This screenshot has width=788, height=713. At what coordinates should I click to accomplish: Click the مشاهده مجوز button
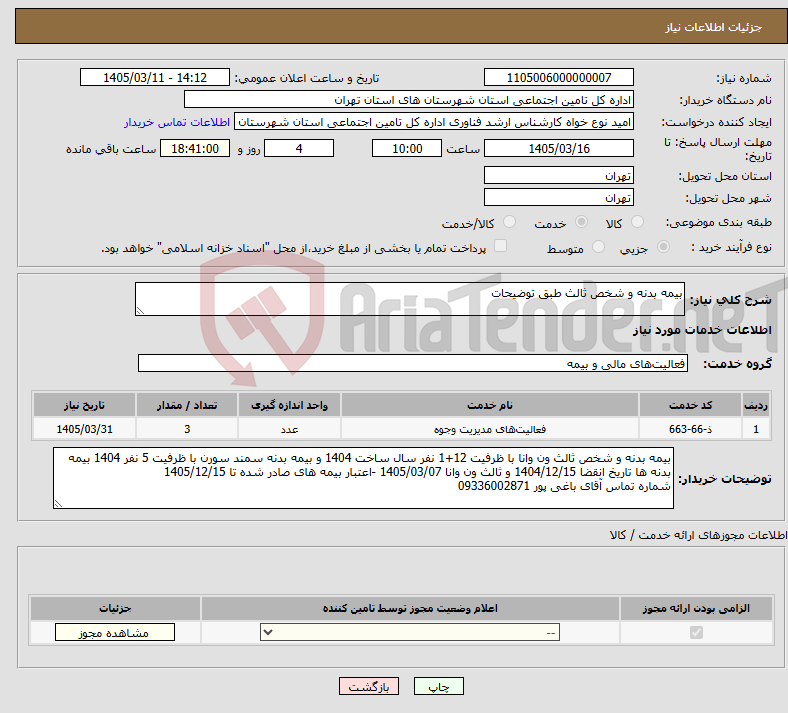115,632
